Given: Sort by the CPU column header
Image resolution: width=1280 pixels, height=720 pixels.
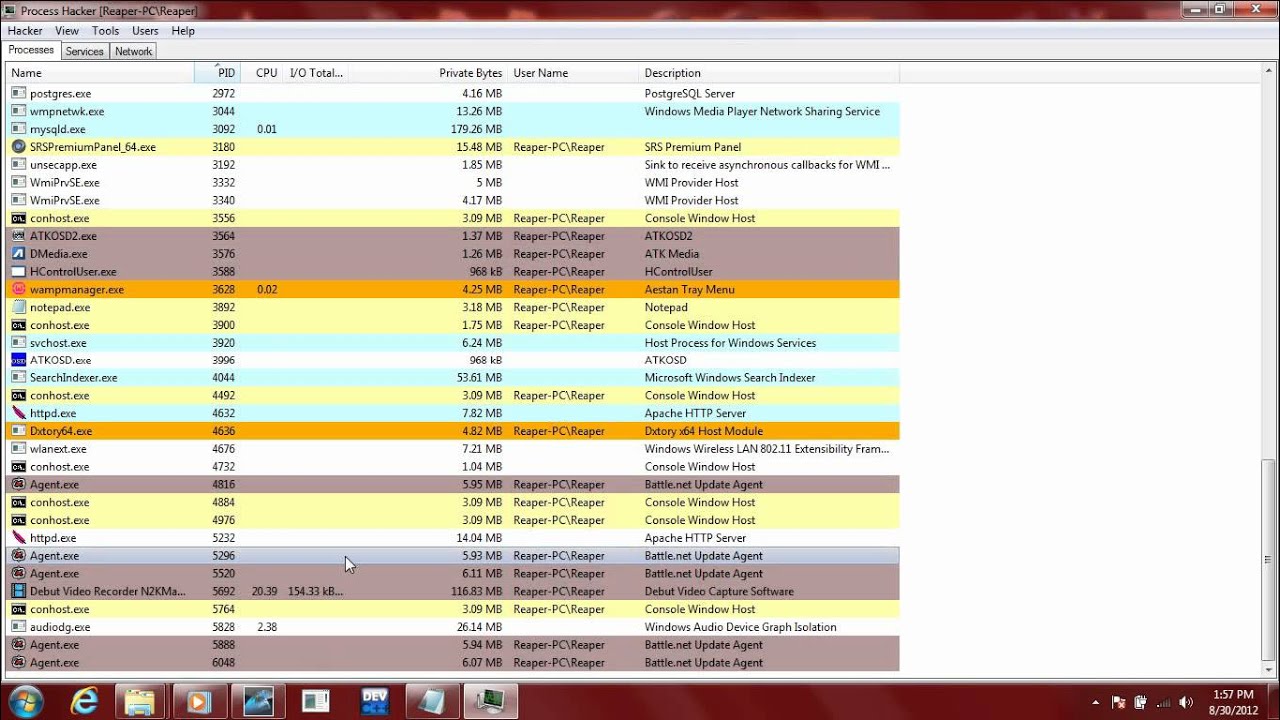Looking at the screenshot, I should point(262,73).
